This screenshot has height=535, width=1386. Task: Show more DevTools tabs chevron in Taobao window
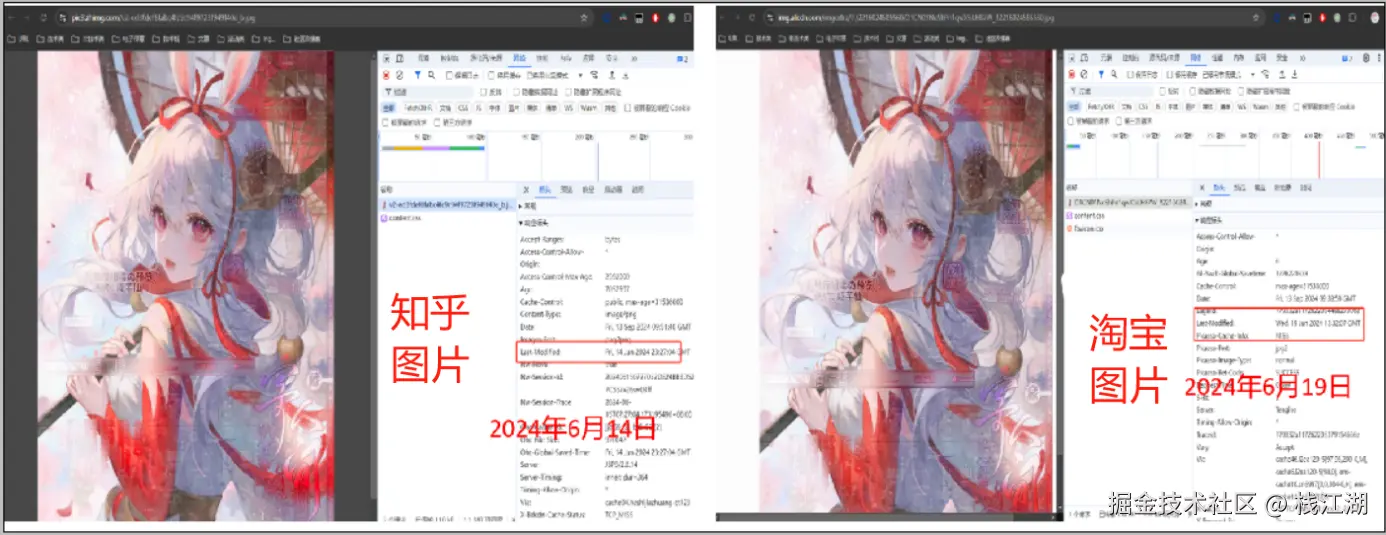pyautogui.click(x=1302, y=58)
